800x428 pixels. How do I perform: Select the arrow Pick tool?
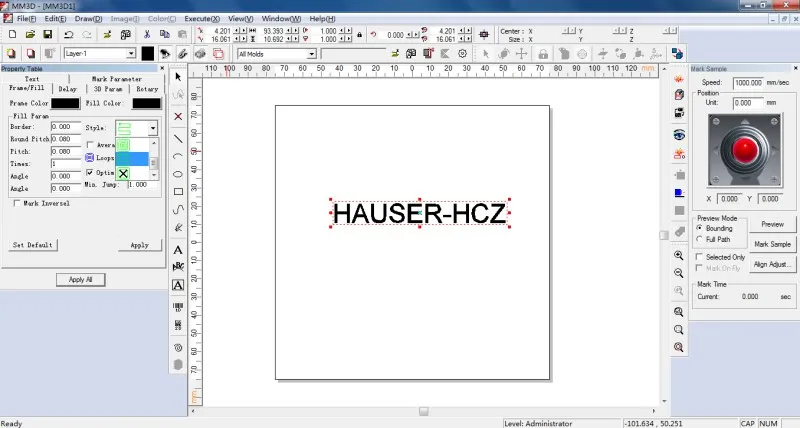(178, 77)
